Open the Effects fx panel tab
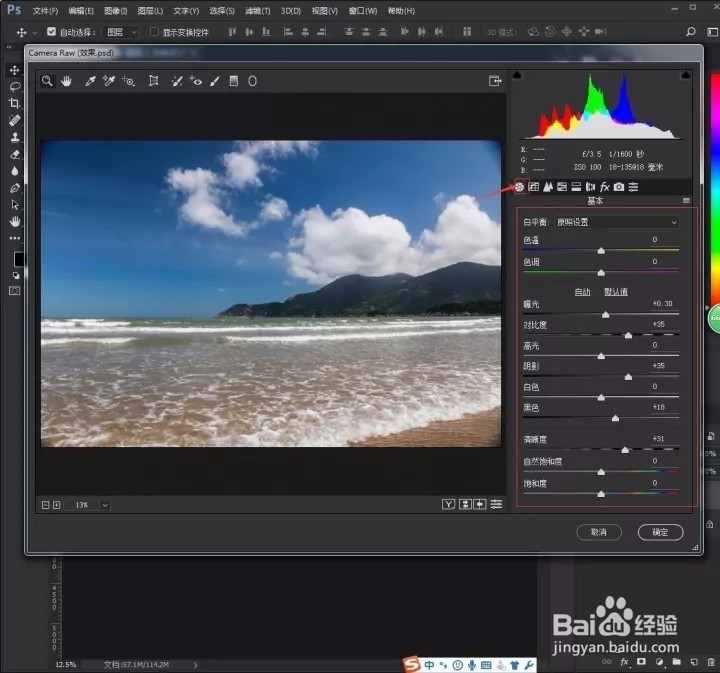 tap(605, 187)
